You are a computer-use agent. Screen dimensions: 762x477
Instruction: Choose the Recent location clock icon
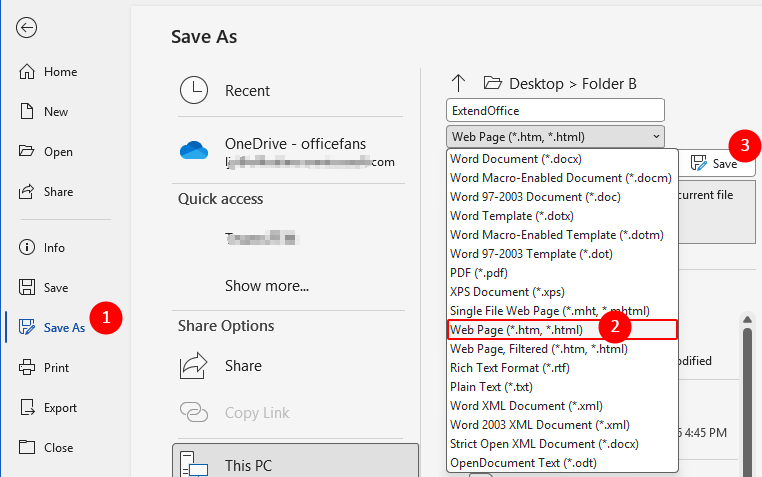194,90
